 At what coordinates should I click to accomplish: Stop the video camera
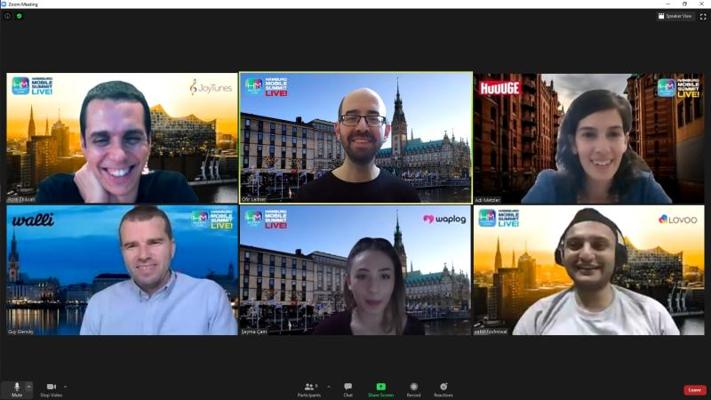(51, 390)
